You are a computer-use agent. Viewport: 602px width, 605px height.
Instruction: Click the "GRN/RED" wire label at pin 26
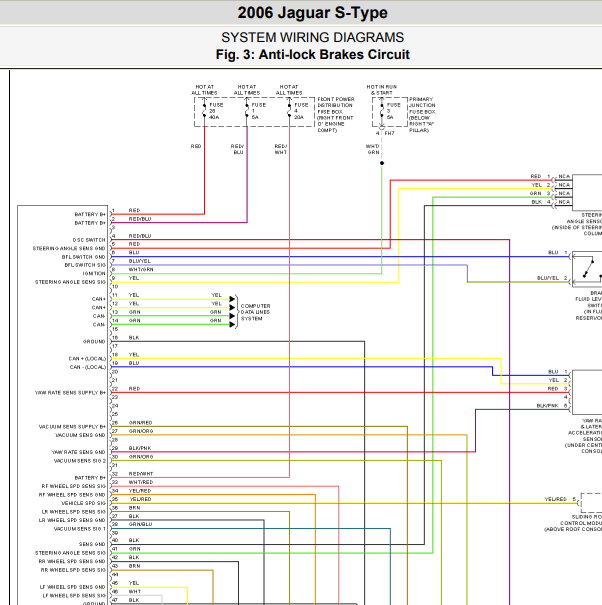(x=140, y=423)
